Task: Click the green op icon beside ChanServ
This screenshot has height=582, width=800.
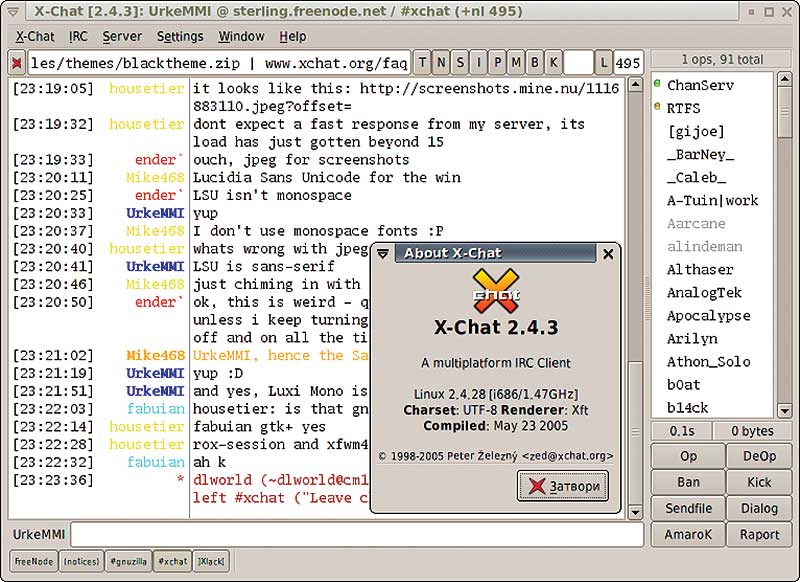Action: [x=658, y=83]
